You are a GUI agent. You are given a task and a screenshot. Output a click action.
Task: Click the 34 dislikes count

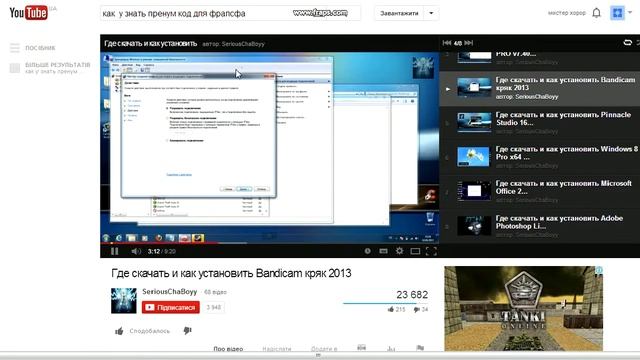pyautogui.click(x=421, y=310)
